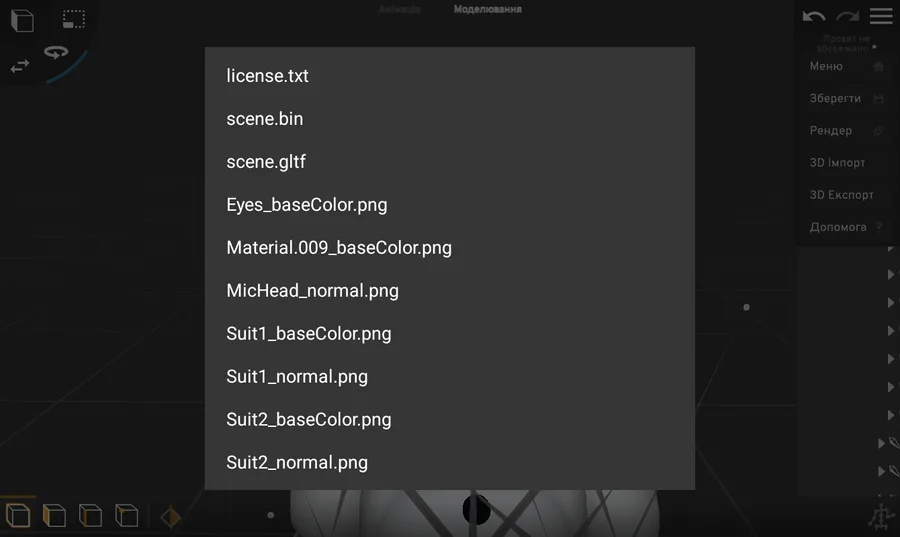Toggle the fourth cube edge mode icon
The width and height of the screenshot is (900, 537).
point(126,515)
